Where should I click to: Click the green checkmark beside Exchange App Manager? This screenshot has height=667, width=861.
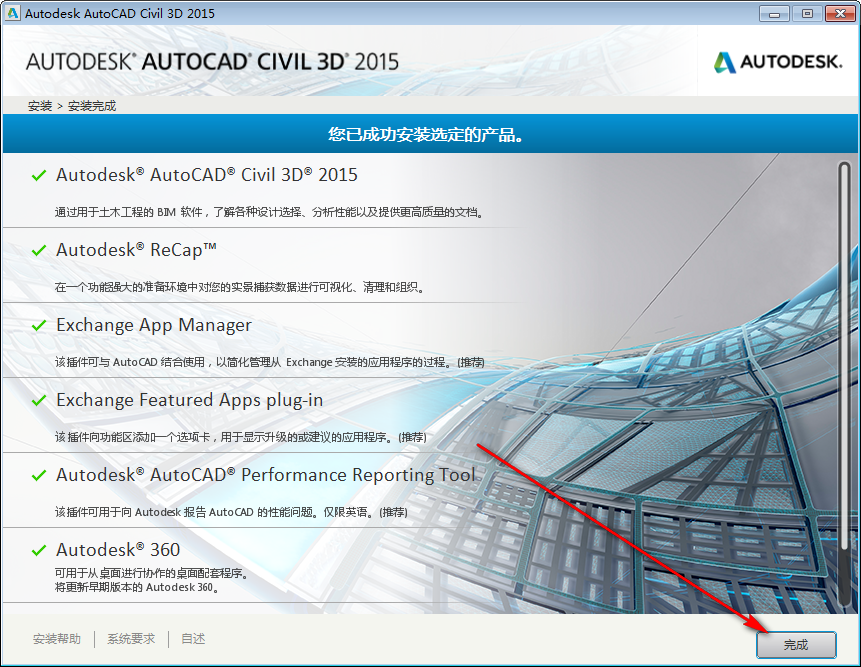coord(38,324)
